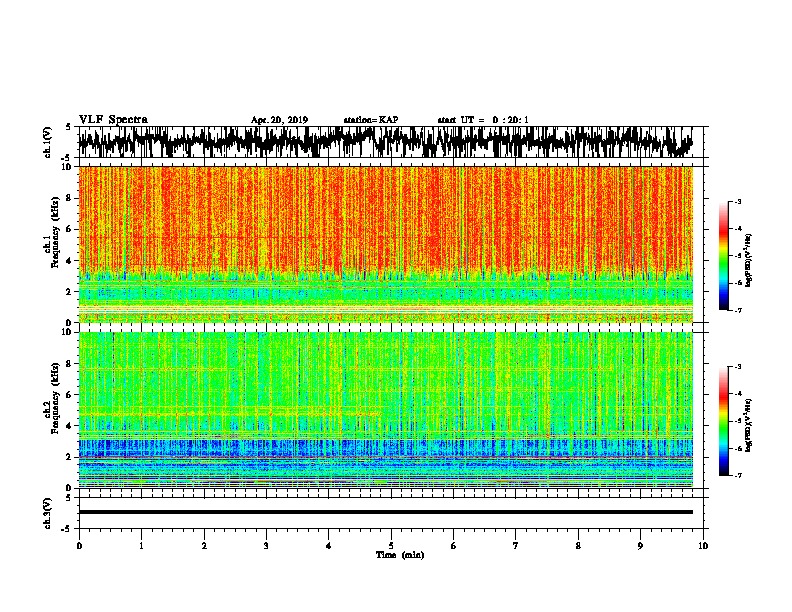Image resolution: width=792 pixels, height=612 pixels.
Task: Click the "ch.3(V)" axis label
Action: click(x=48, y=514)
